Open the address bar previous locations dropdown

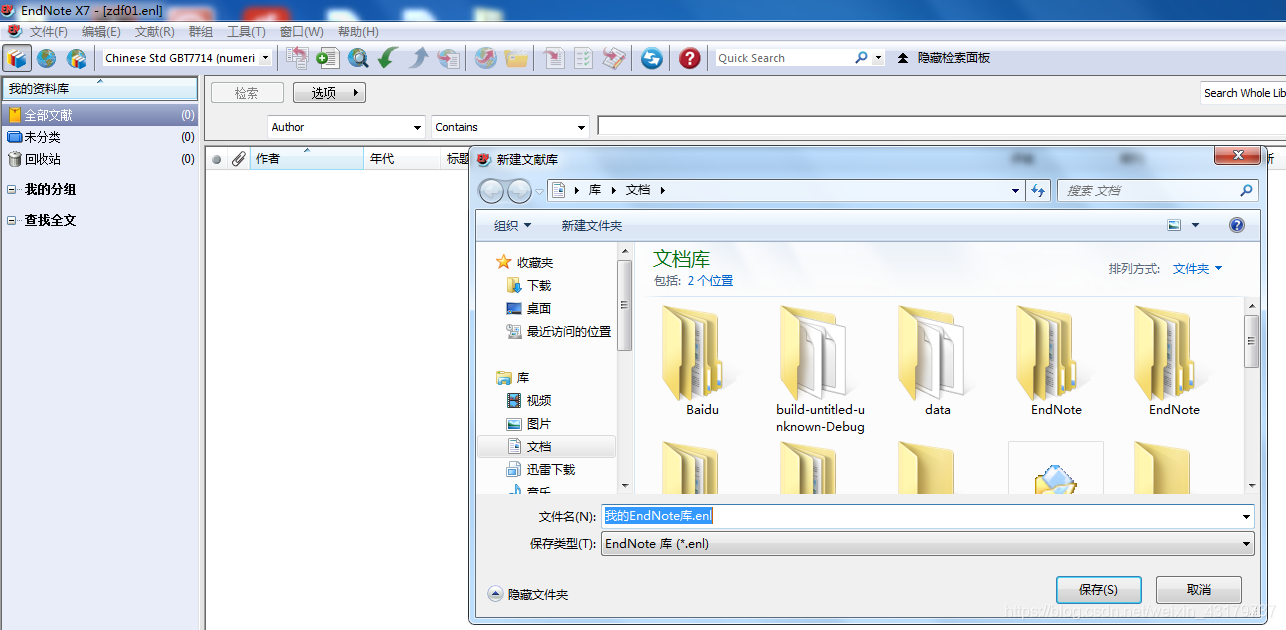pos(1016,190)
